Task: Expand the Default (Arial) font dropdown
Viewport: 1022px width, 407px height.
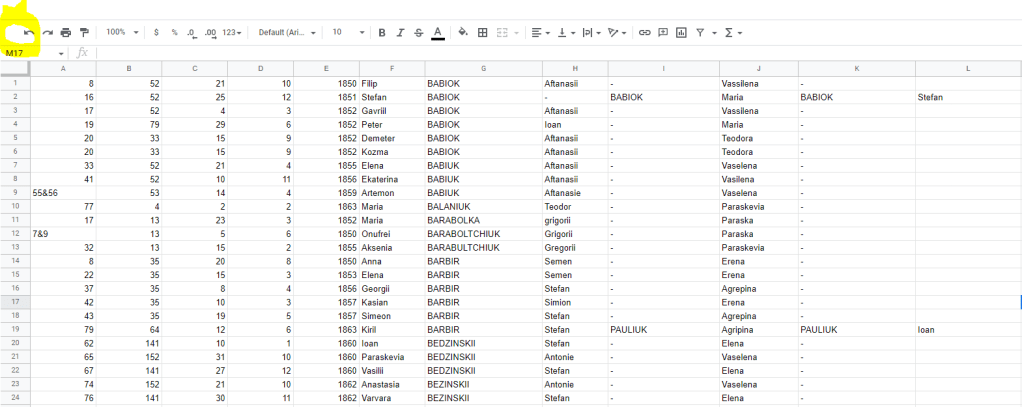Action: [287, 33]
